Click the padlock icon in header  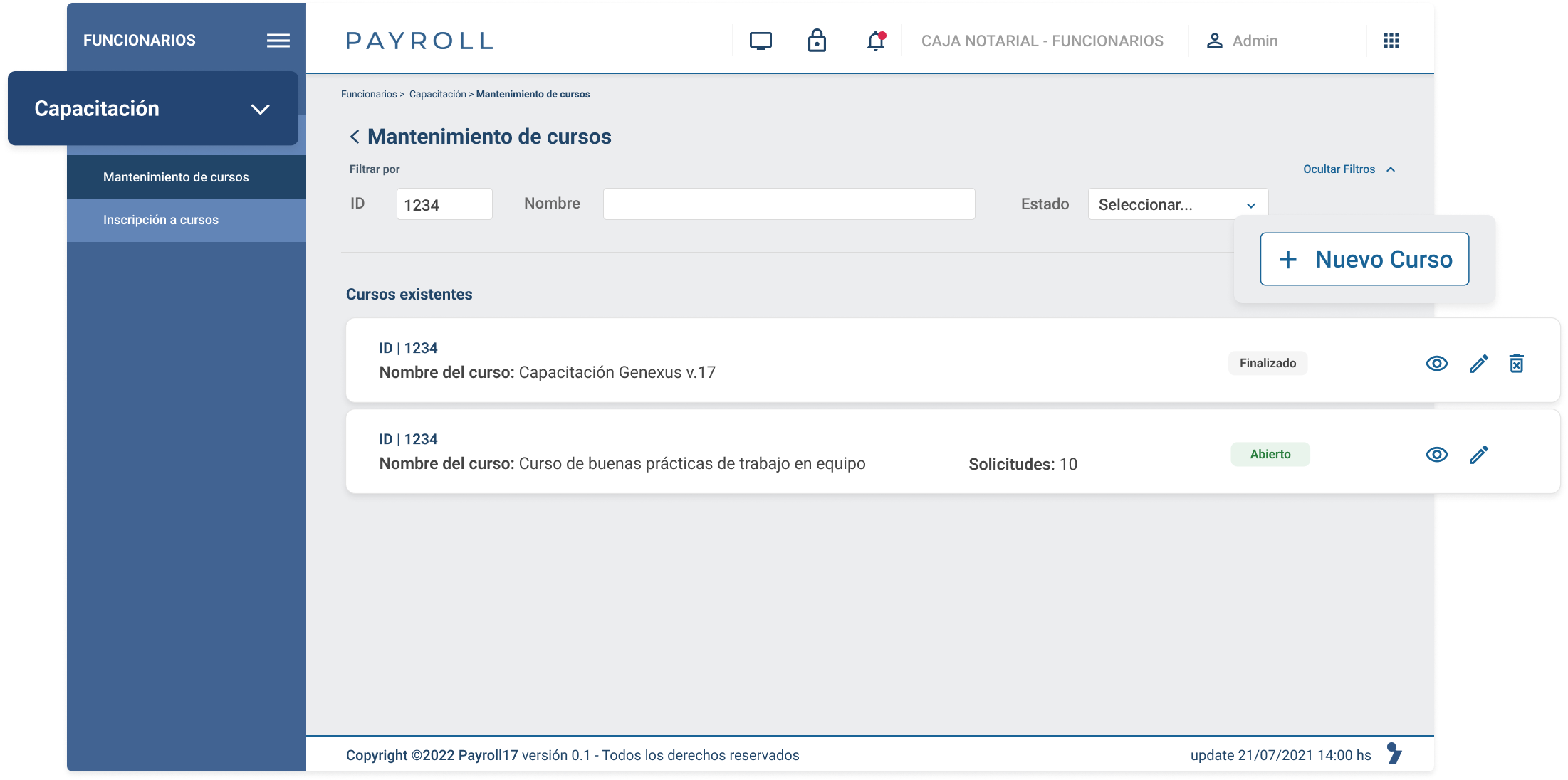pyautogui.click(x=817, y=41)
